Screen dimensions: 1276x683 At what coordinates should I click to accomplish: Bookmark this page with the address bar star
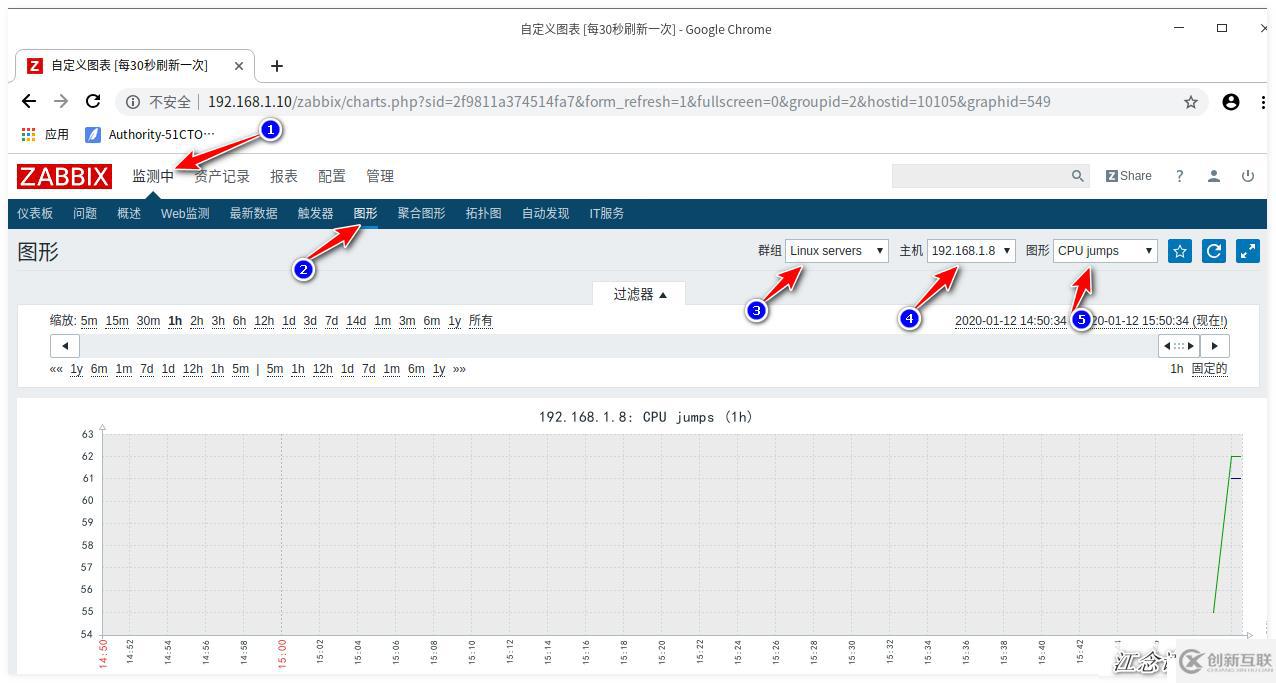point(1191,102)
